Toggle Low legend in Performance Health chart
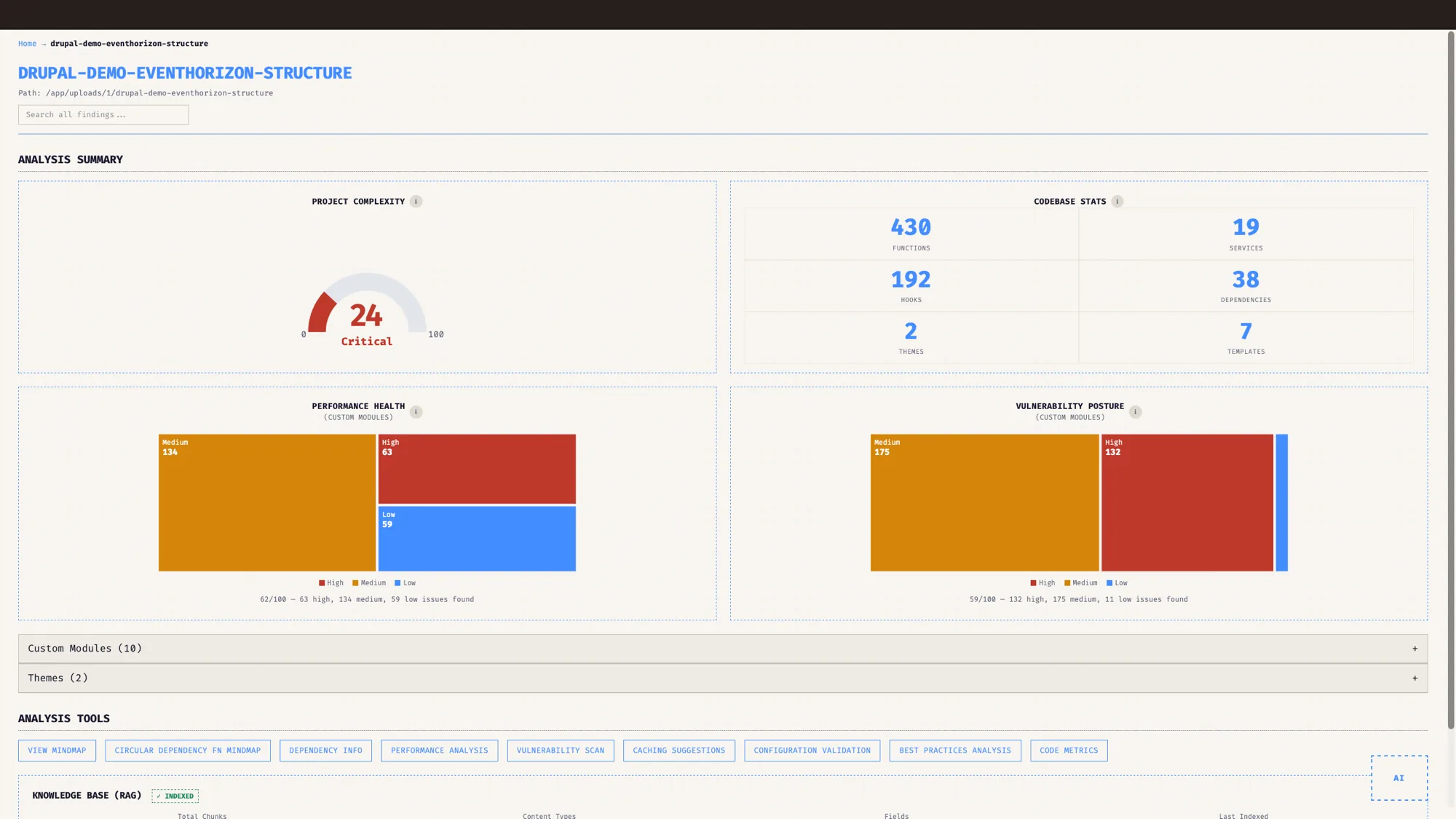The width and height of the screenshot is (1456, 819). (405, 583)
